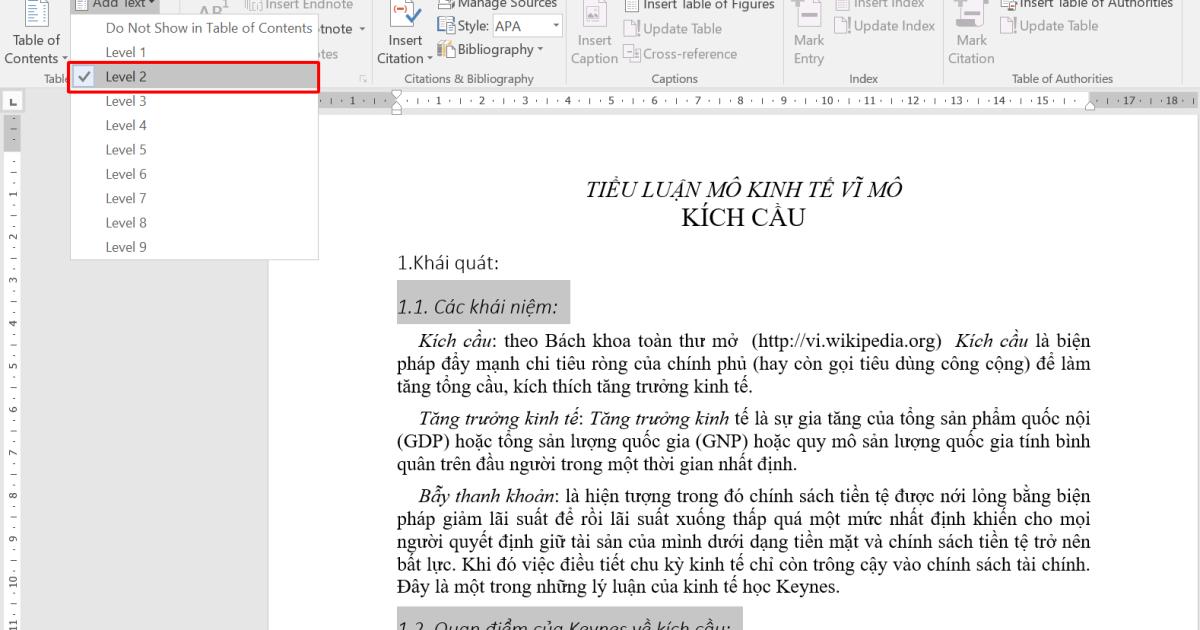The width and height of the screenshot is (1200, 630).
Task: Open the APA citation style dropdown
Action: 556,25
